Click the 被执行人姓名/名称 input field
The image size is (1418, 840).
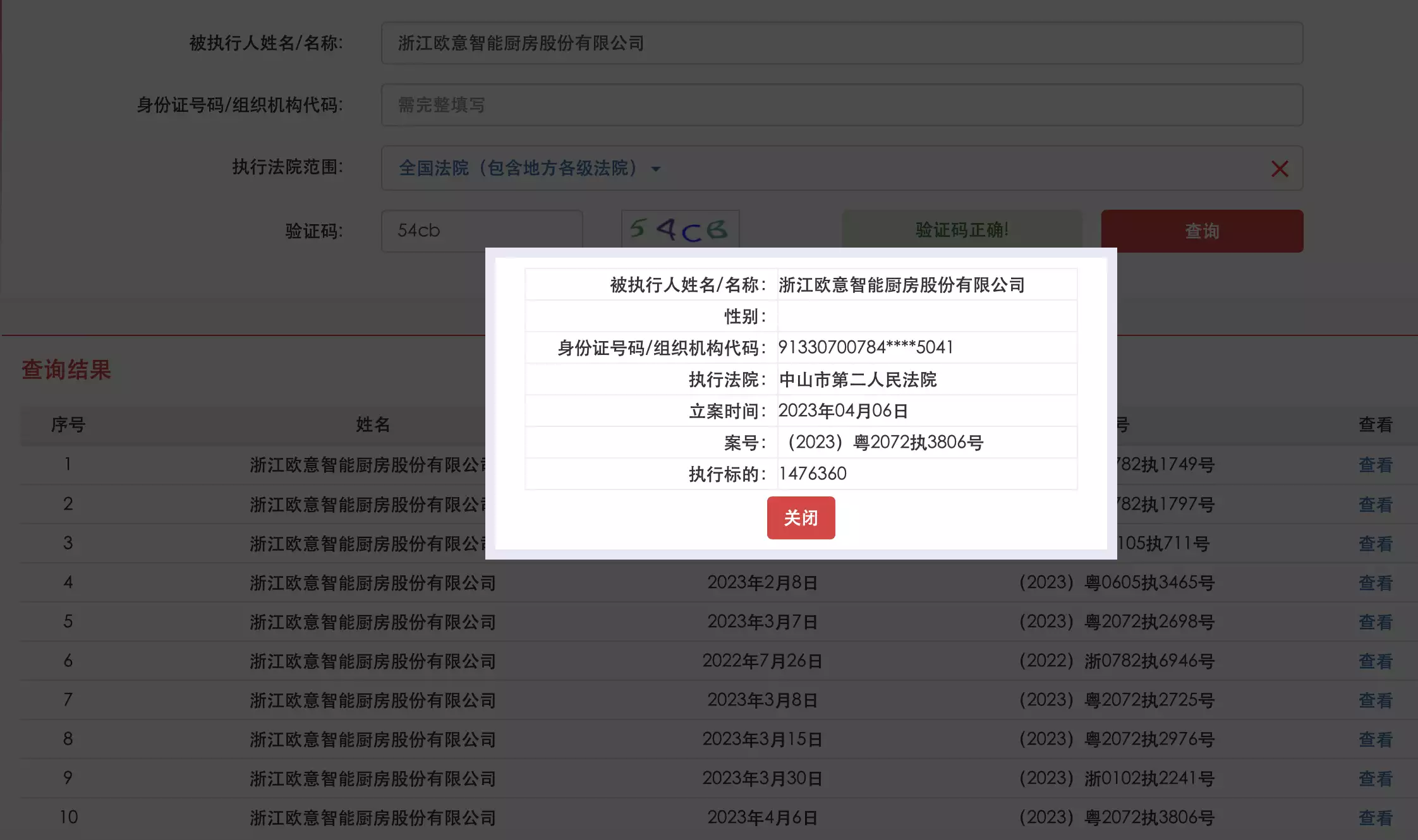(840, 44)
